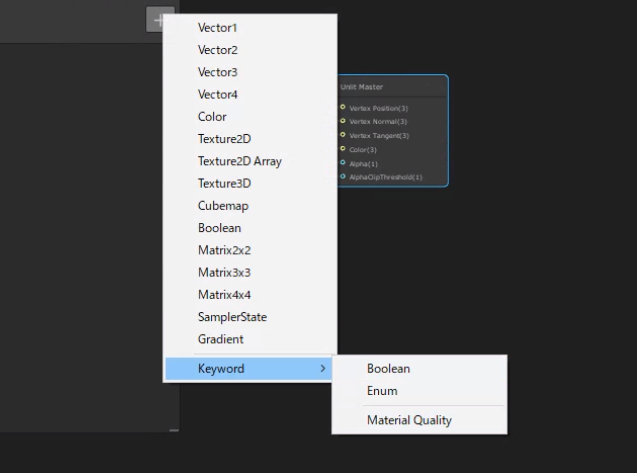Click the plus add-property button
This screenshot has width=637, height=473.
(x=160, y=19)
